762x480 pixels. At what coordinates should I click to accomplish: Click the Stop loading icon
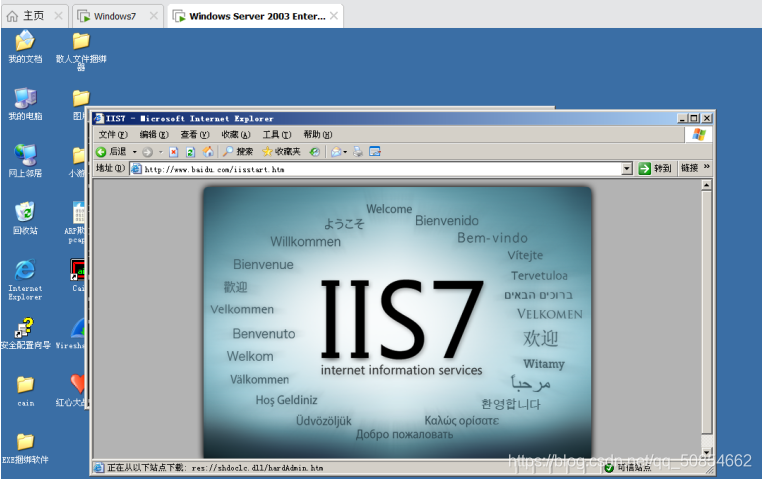[173, 152]
